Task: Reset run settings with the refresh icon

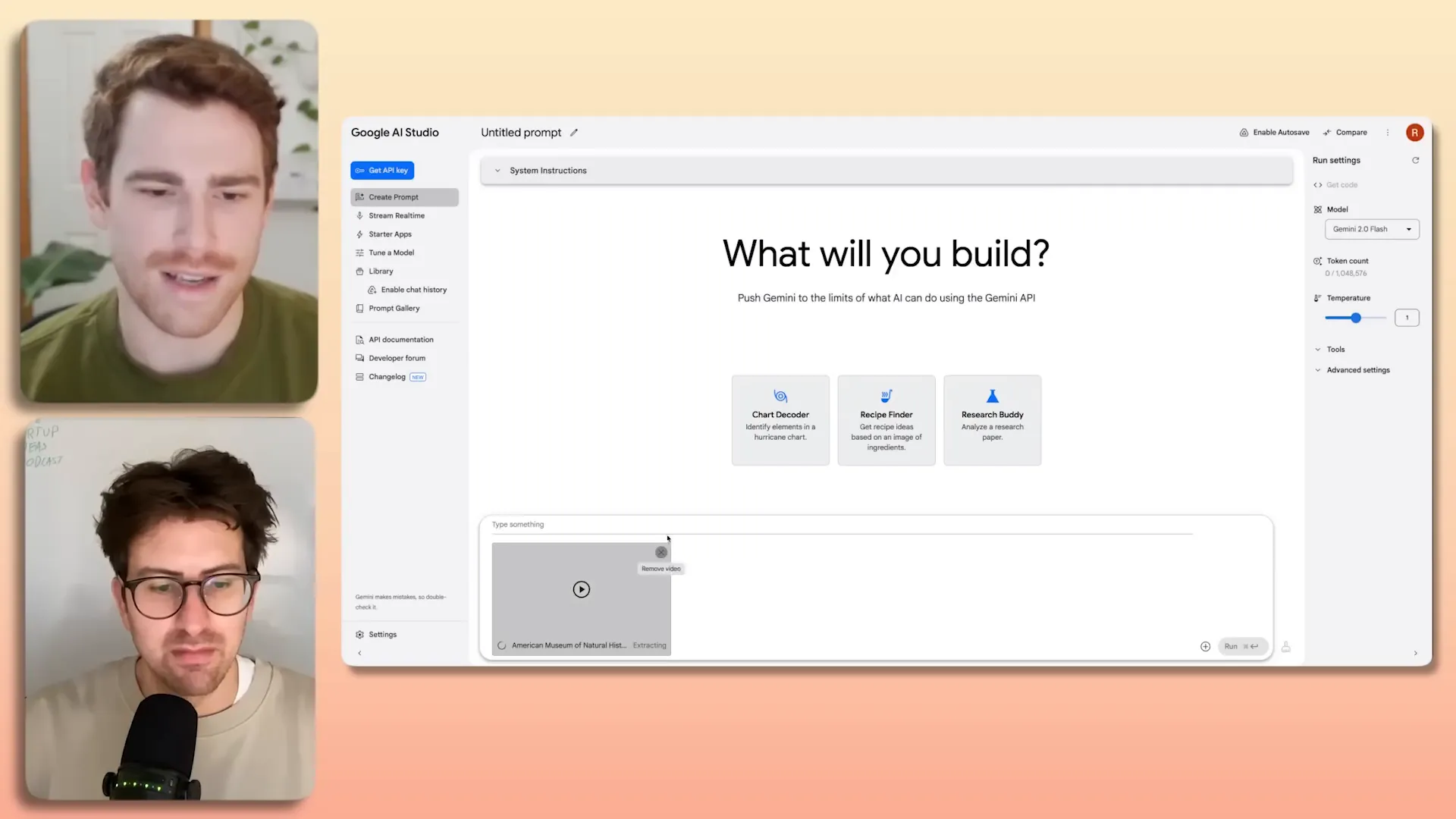Action: [1415, 161]
